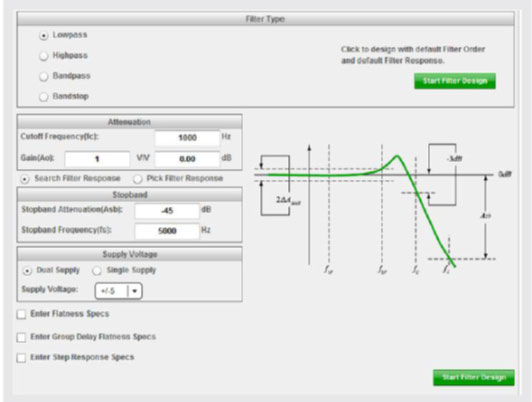This screenshot has height=402, width=532.
Task: Select Search Filter Response option
Action: 25,179
